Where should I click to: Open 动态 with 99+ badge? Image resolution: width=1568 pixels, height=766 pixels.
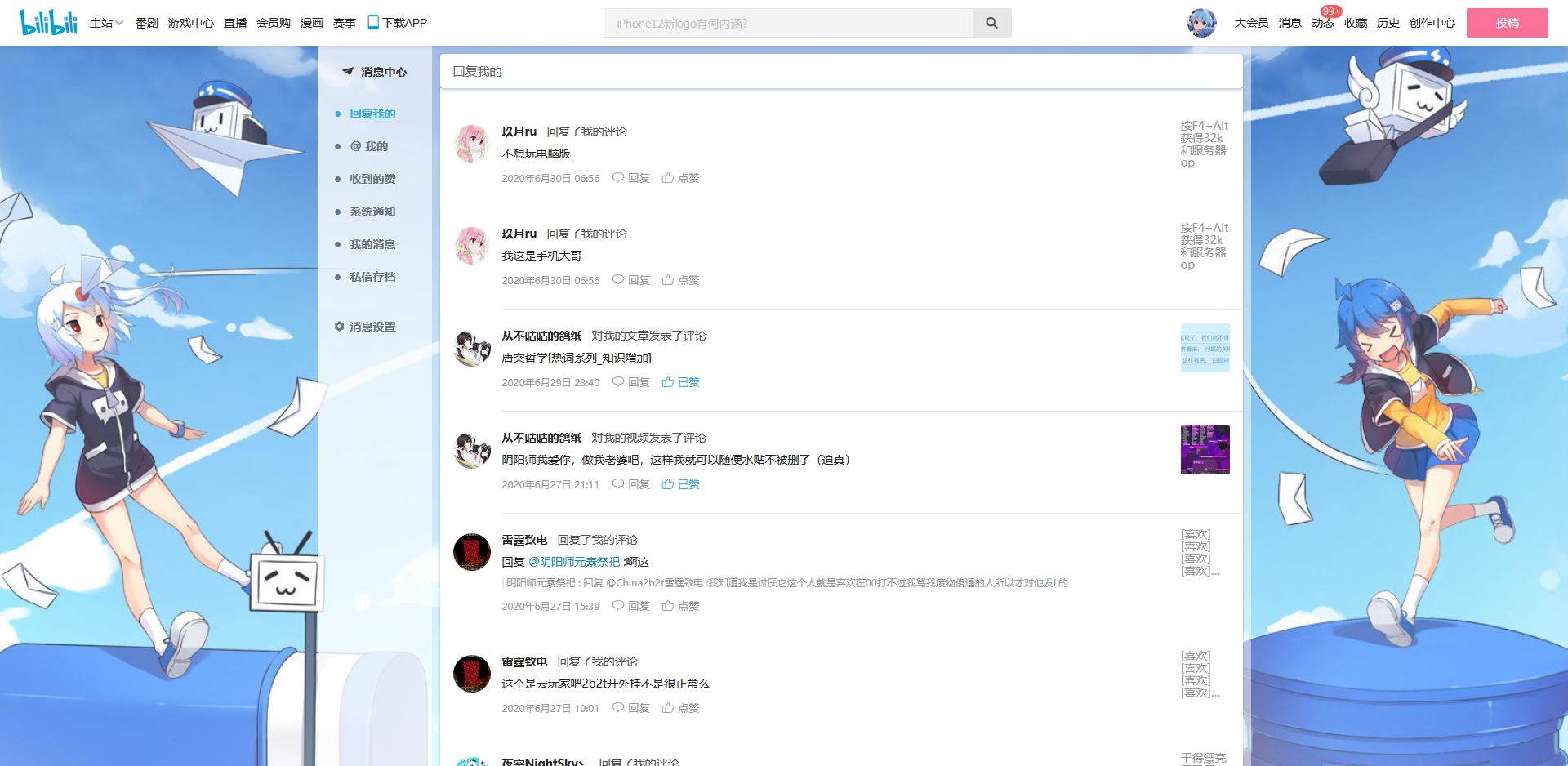[1323, 23]
